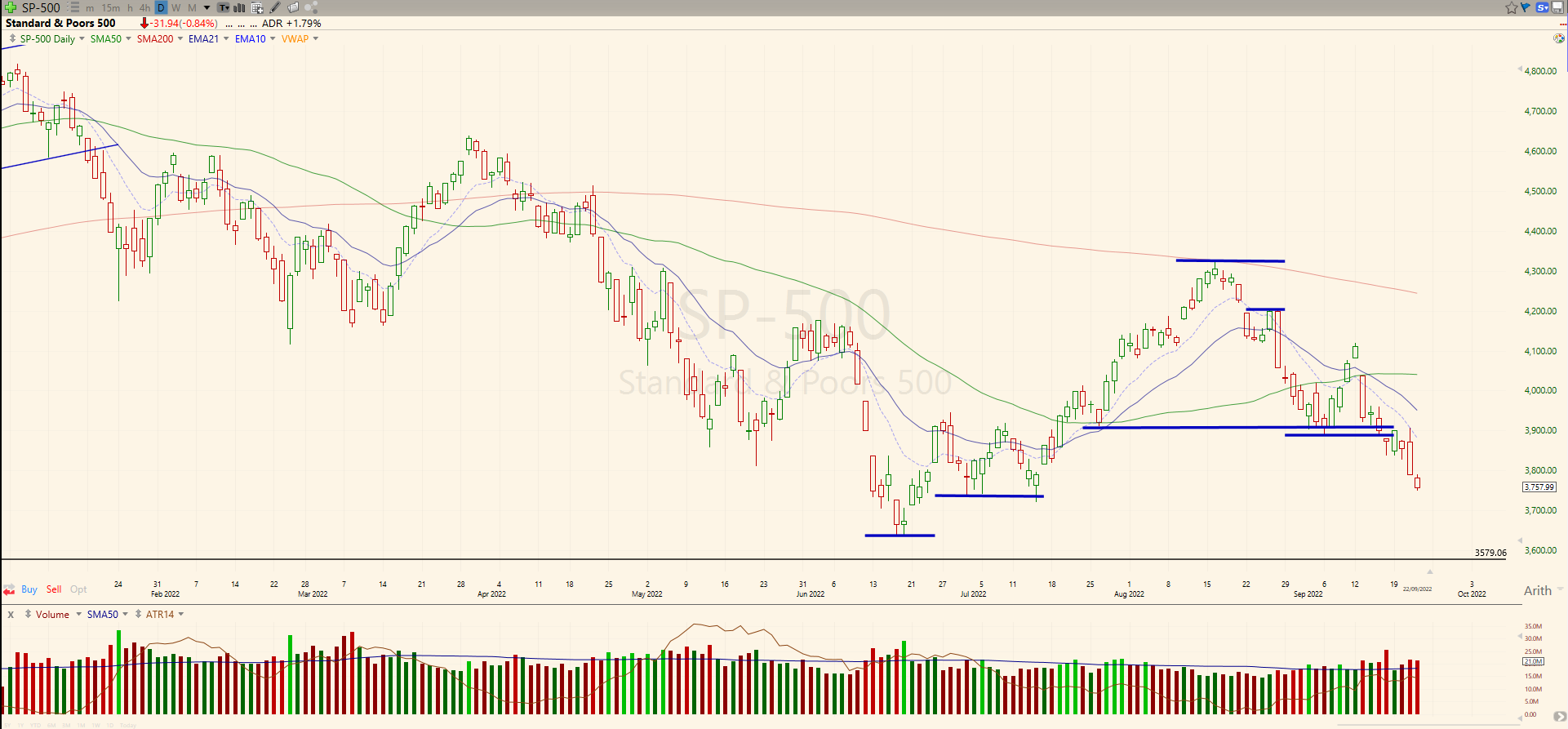Select the minute (m) timeframe
1568x729 pixels.
click(x=90, y=8)
